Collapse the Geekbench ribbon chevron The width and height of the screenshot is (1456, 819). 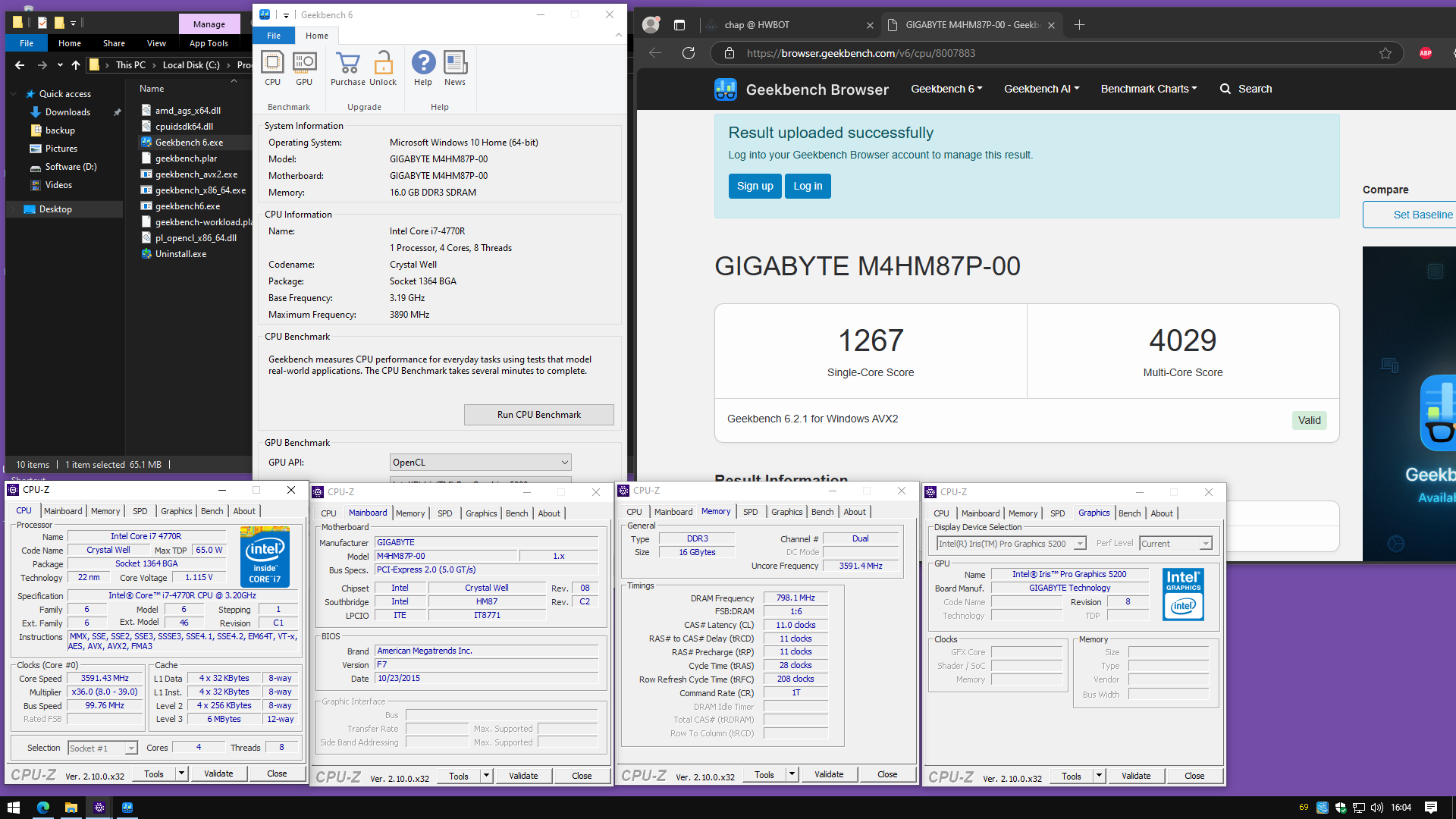tap(619, 35)
